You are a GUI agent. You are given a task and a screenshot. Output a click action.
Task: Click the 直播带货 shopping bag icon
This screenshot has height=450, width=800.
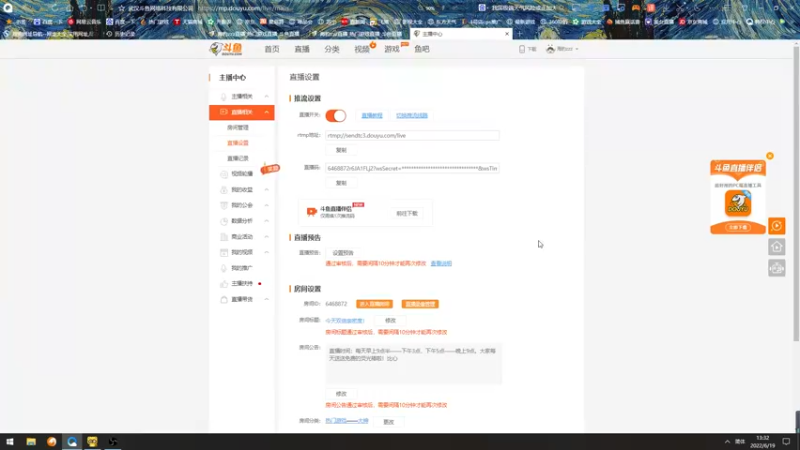(x=223, y=299)
